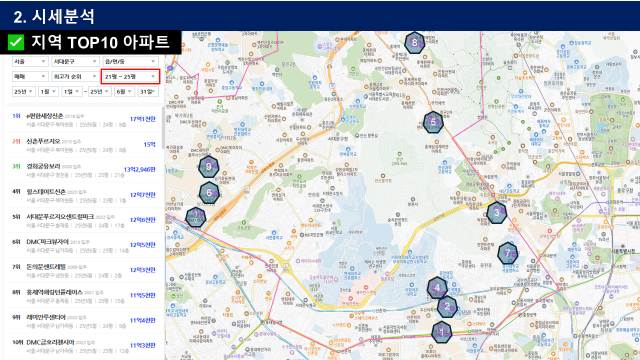Click the 11억5천만 price of rank 8
The height and width of the screenshot is (360, 640).
tap(143, 295)
